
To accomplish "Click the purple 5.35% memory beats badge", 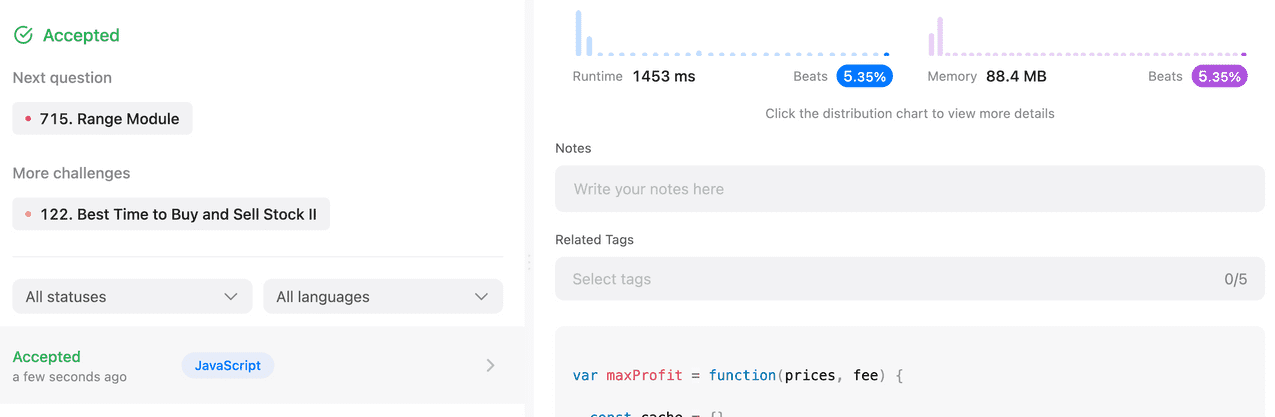I will [1219, 76].
